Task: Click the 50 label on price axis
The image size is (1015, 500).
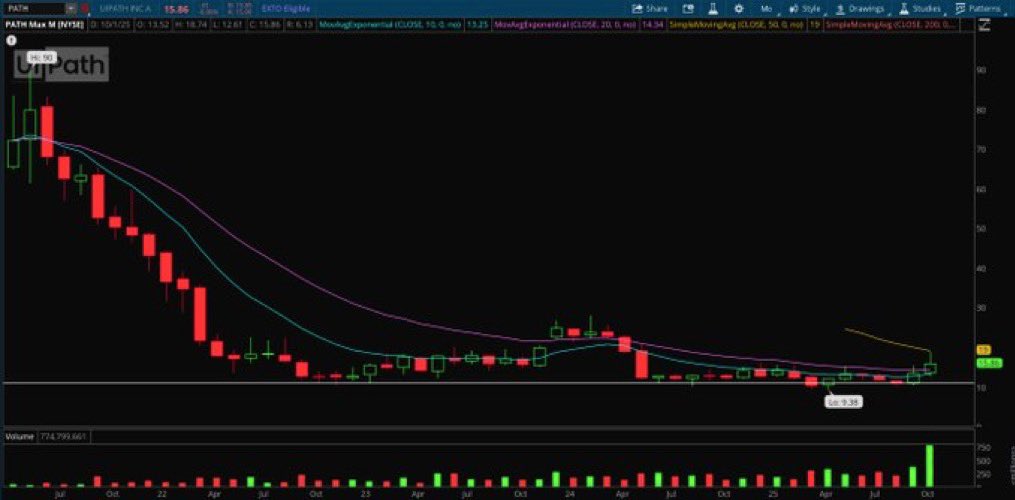Action: (983, 229)
